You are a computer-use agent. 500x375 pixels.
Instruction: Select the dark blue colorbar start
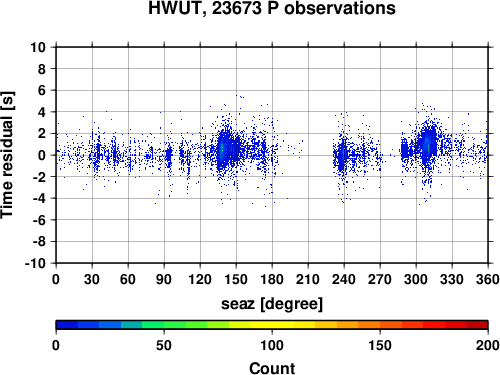67,325
